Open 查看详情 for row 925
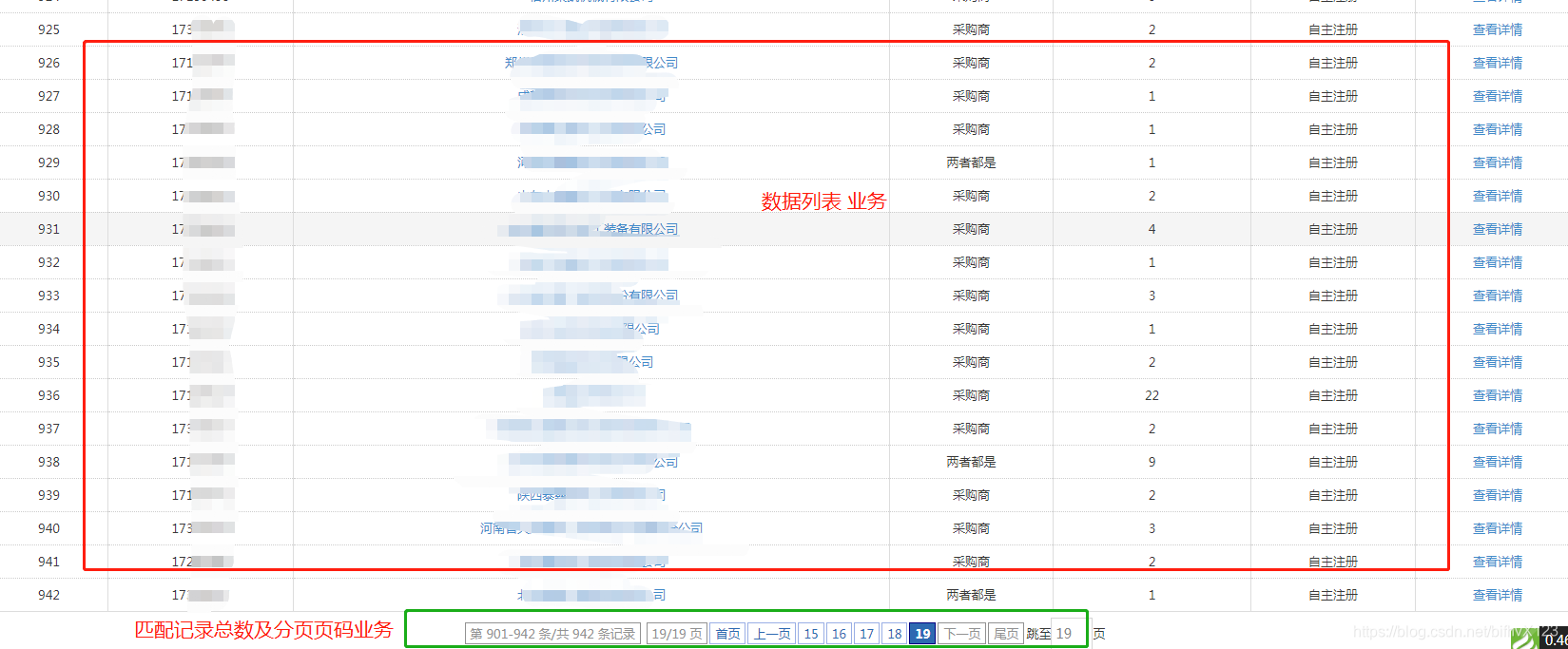 1497,29
